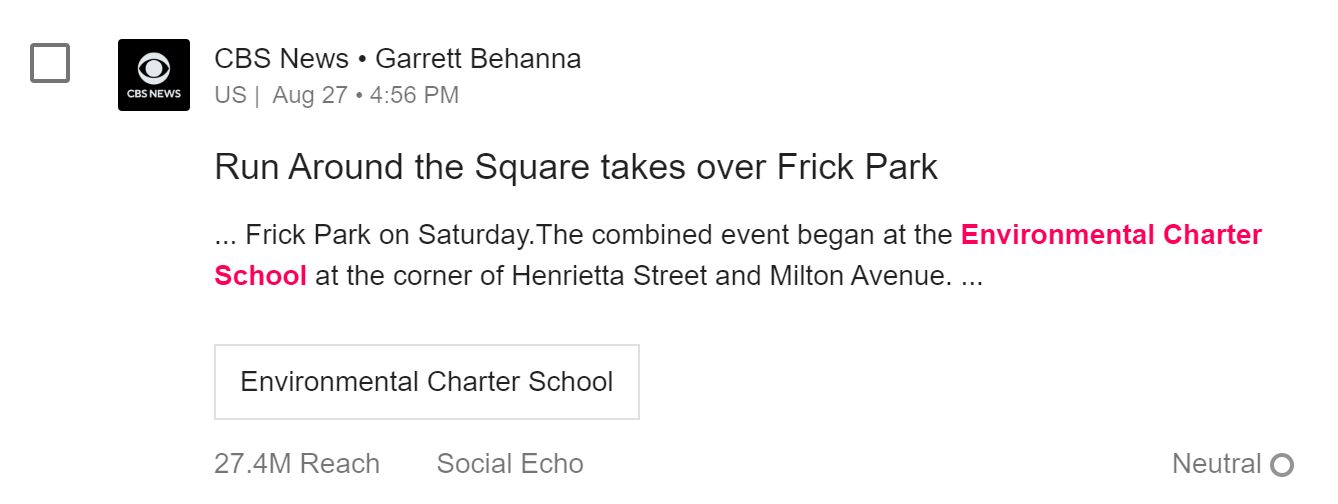Open the Social Echo details
Image resolution: width=1338 pixels, height=504 pixels.
point(510,464)
